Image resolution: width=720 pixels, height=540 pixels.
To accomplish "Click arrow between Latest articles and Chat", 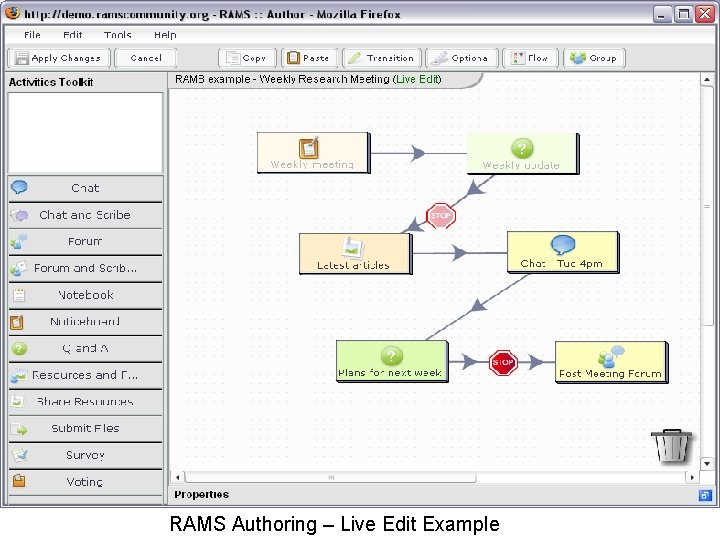I will click(x=459, y=253).
